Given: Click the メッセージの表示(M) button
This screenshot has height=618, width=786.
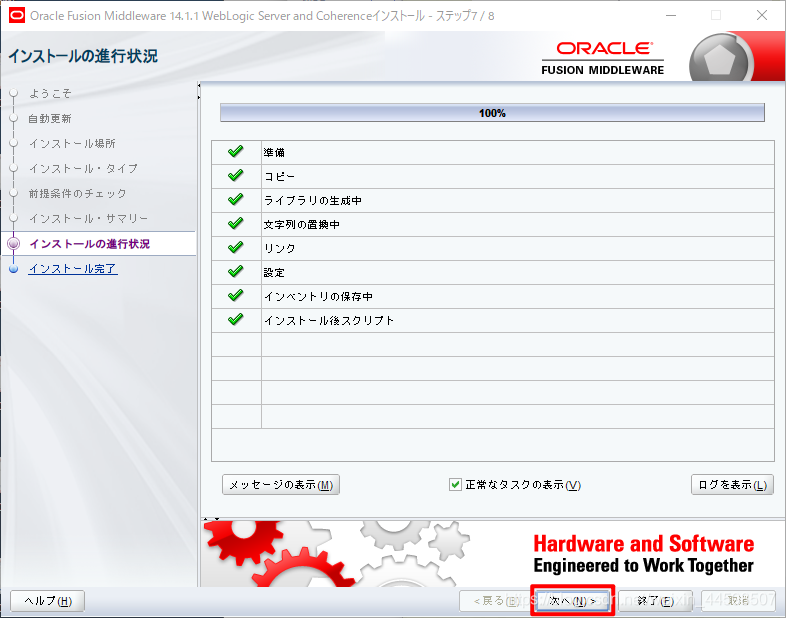Looking at the screenshot, I should 281,485.
